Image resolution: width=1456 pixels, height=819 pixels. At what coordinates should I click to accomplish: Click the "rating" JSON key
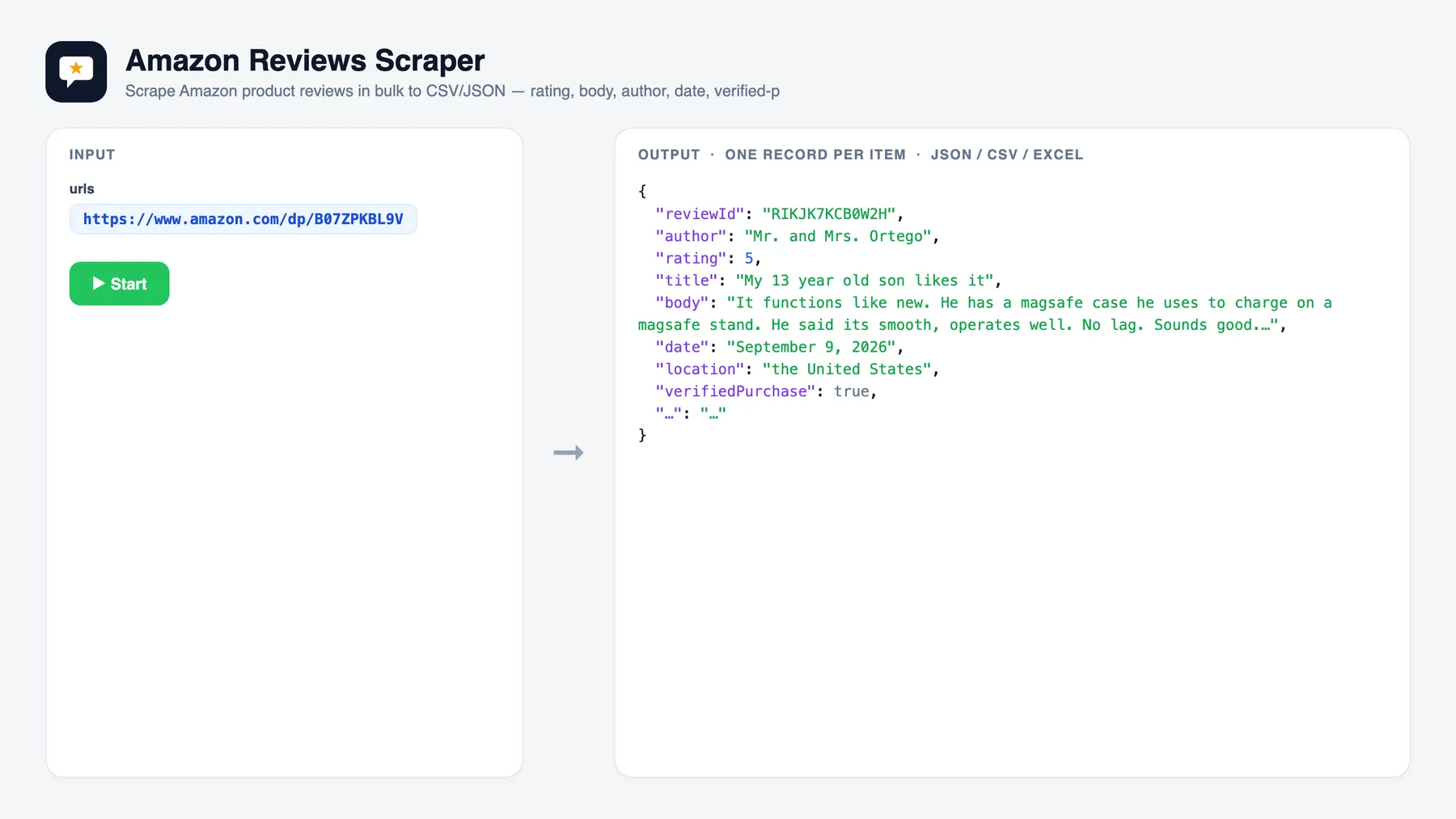[691, 259]
